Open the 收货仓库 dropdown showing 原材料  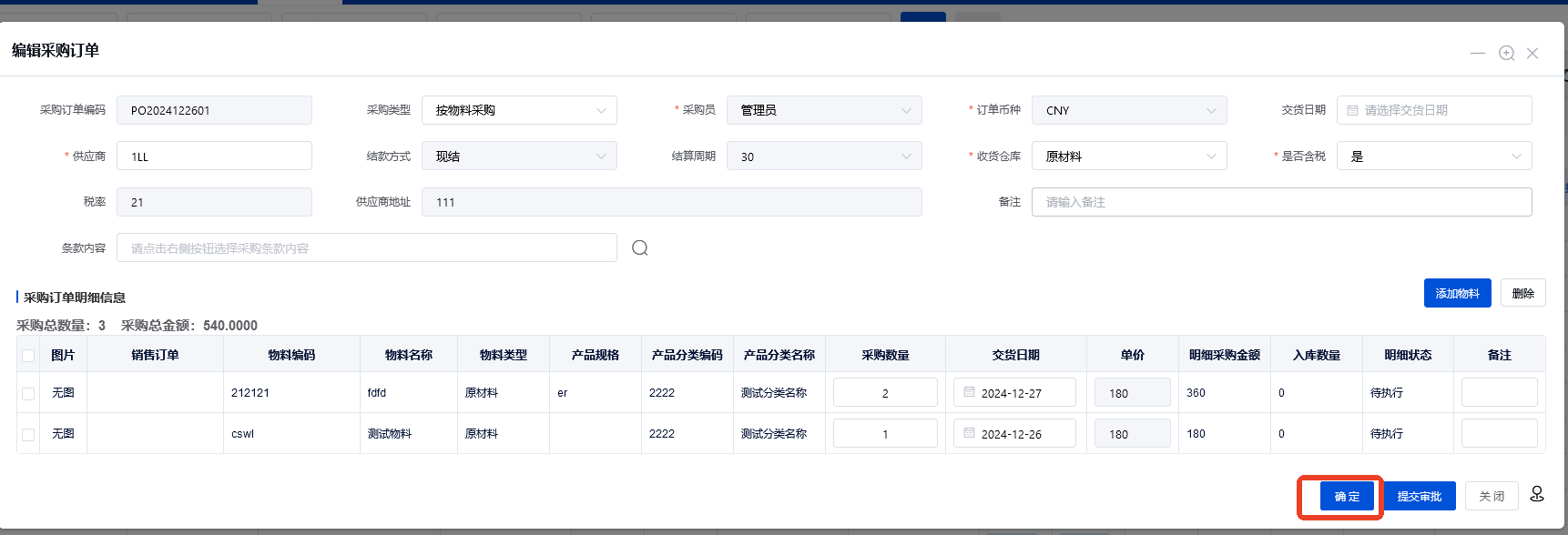[x=1129, y=156]
